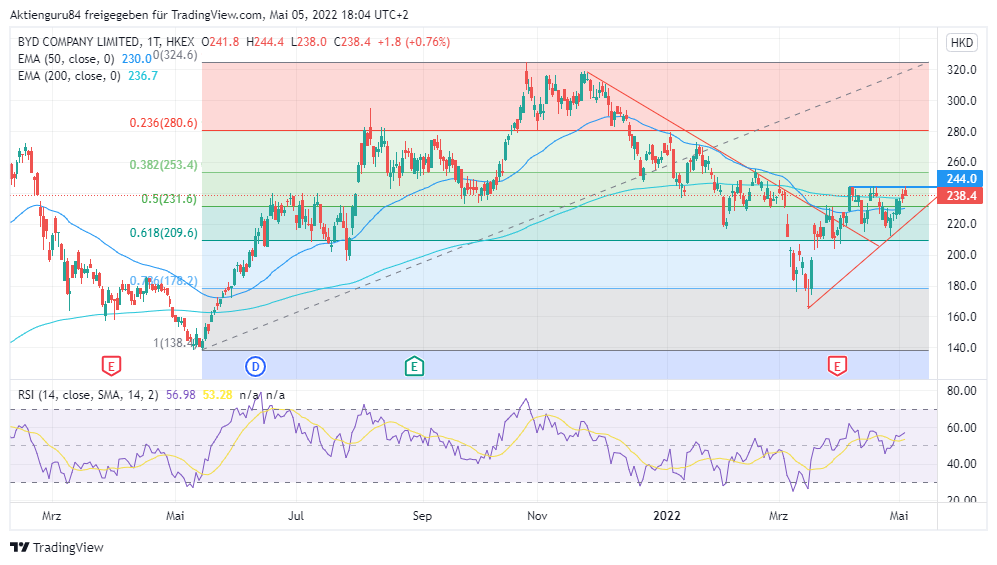Screen dimensions: 997x565
Task: Click the 1(138.4) Fibonacci level label
Action: click(177, 343)
